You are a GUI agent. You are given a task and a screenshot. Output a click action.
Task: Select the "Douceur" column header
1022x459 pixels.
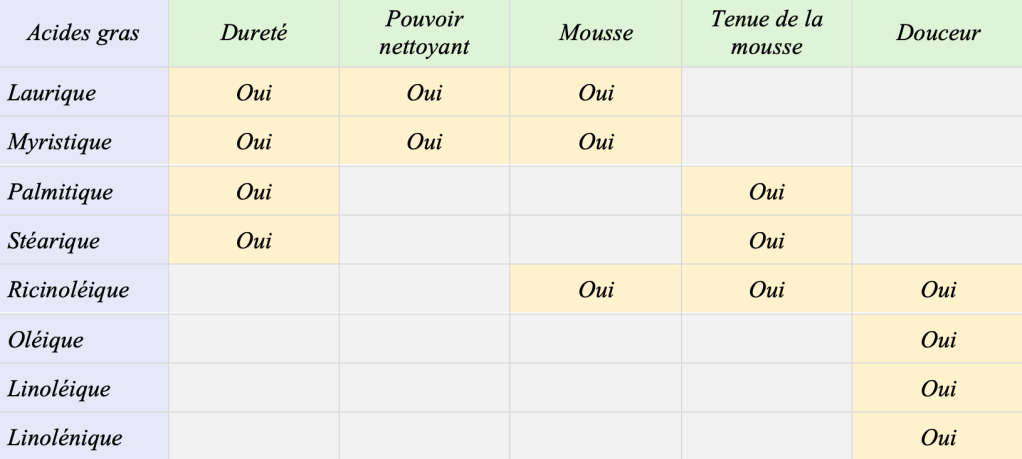click(937, 34)
